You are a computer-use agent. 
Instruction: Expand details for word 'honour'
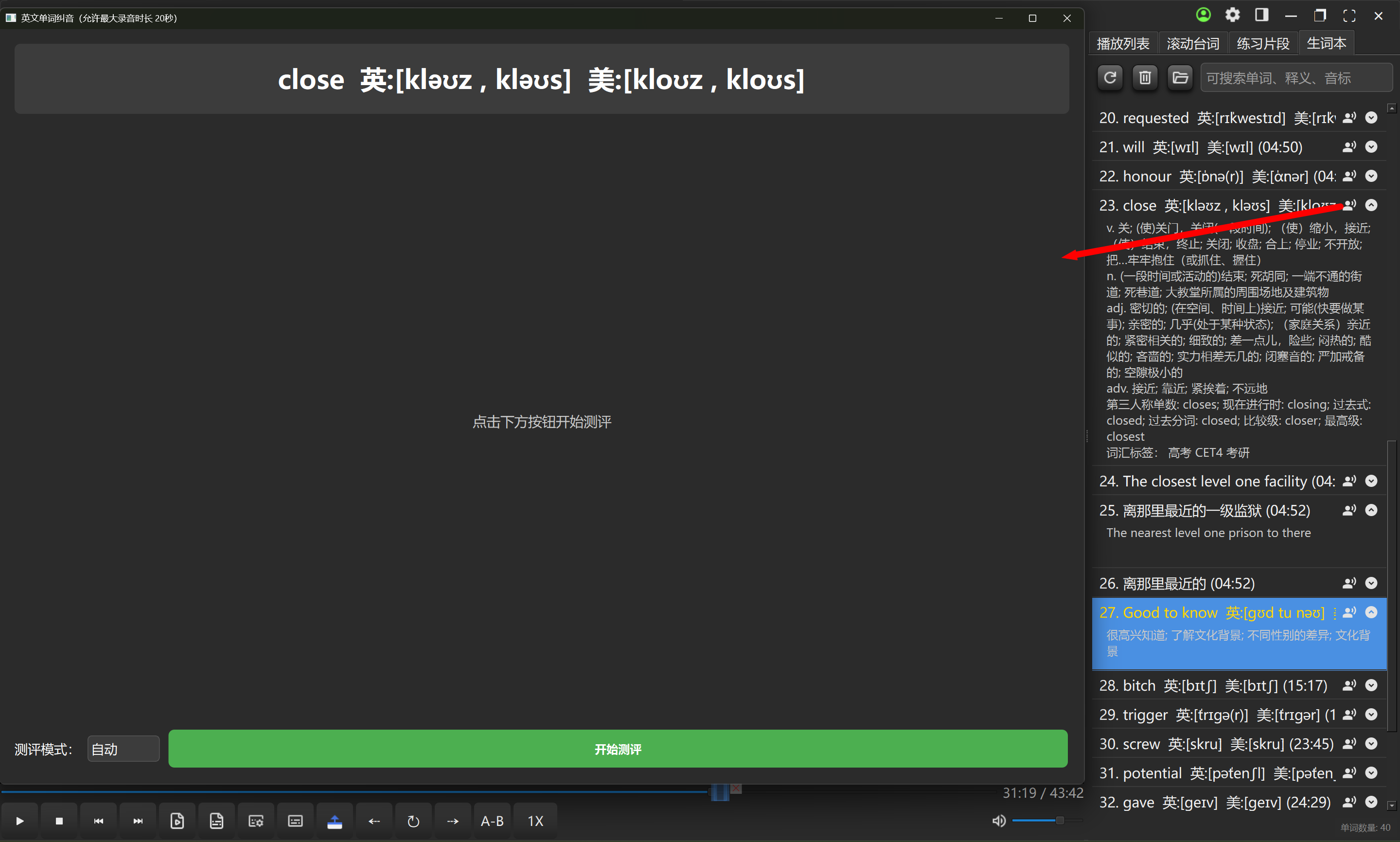click(1371, 176)
